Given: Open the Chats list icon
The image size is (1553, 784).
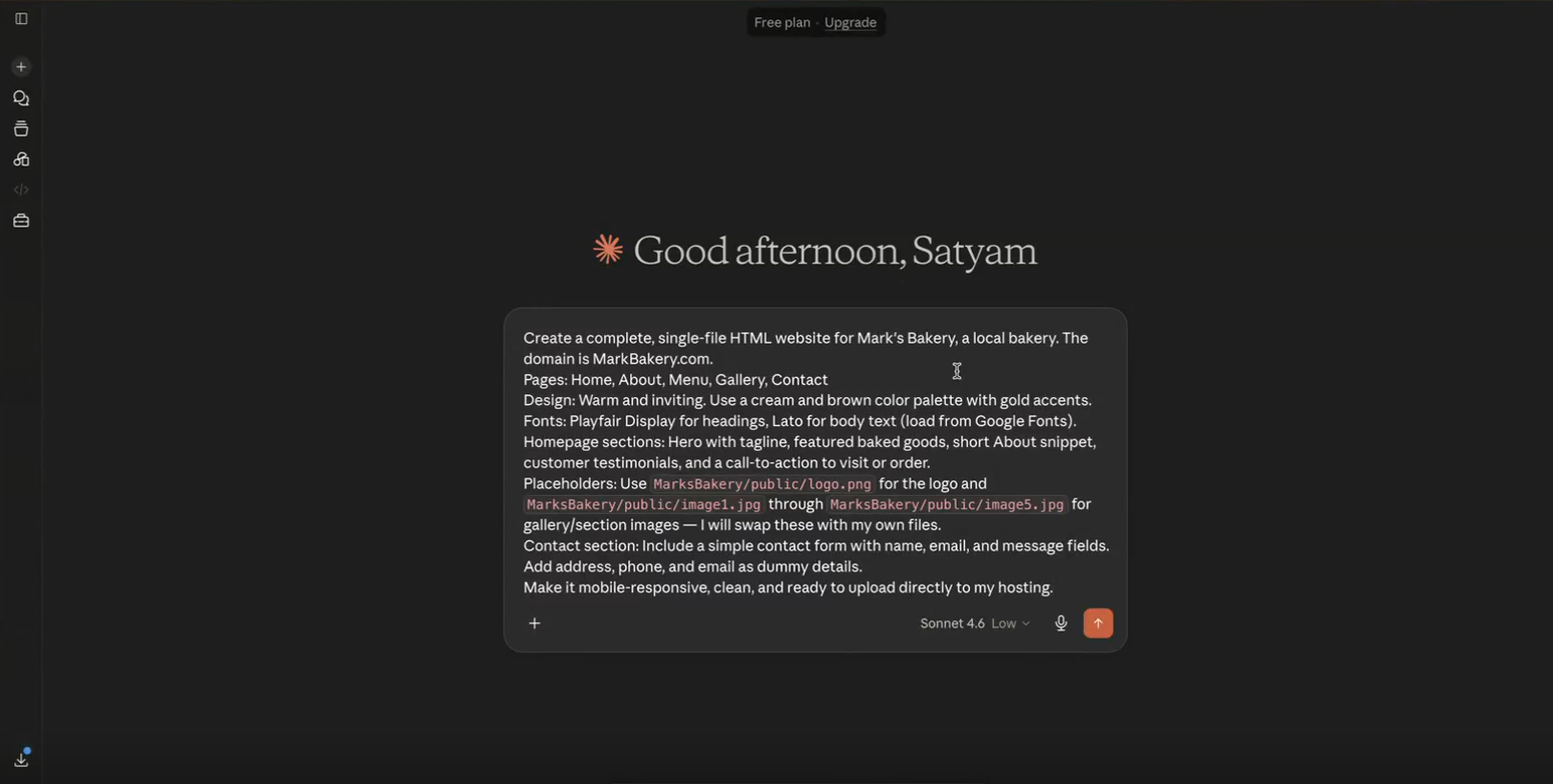Looking at the screenshot, I should coord(21,99).
